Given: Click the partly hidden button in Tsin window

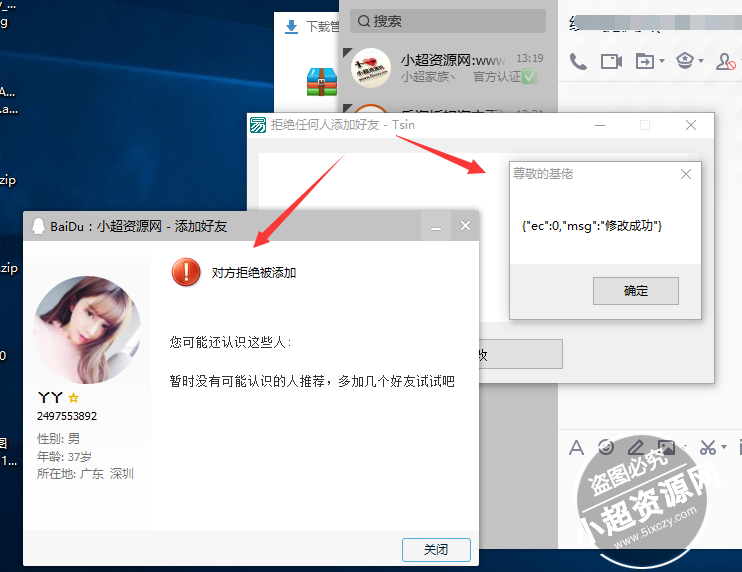Looking at the screenshot, I should (521, 354).
